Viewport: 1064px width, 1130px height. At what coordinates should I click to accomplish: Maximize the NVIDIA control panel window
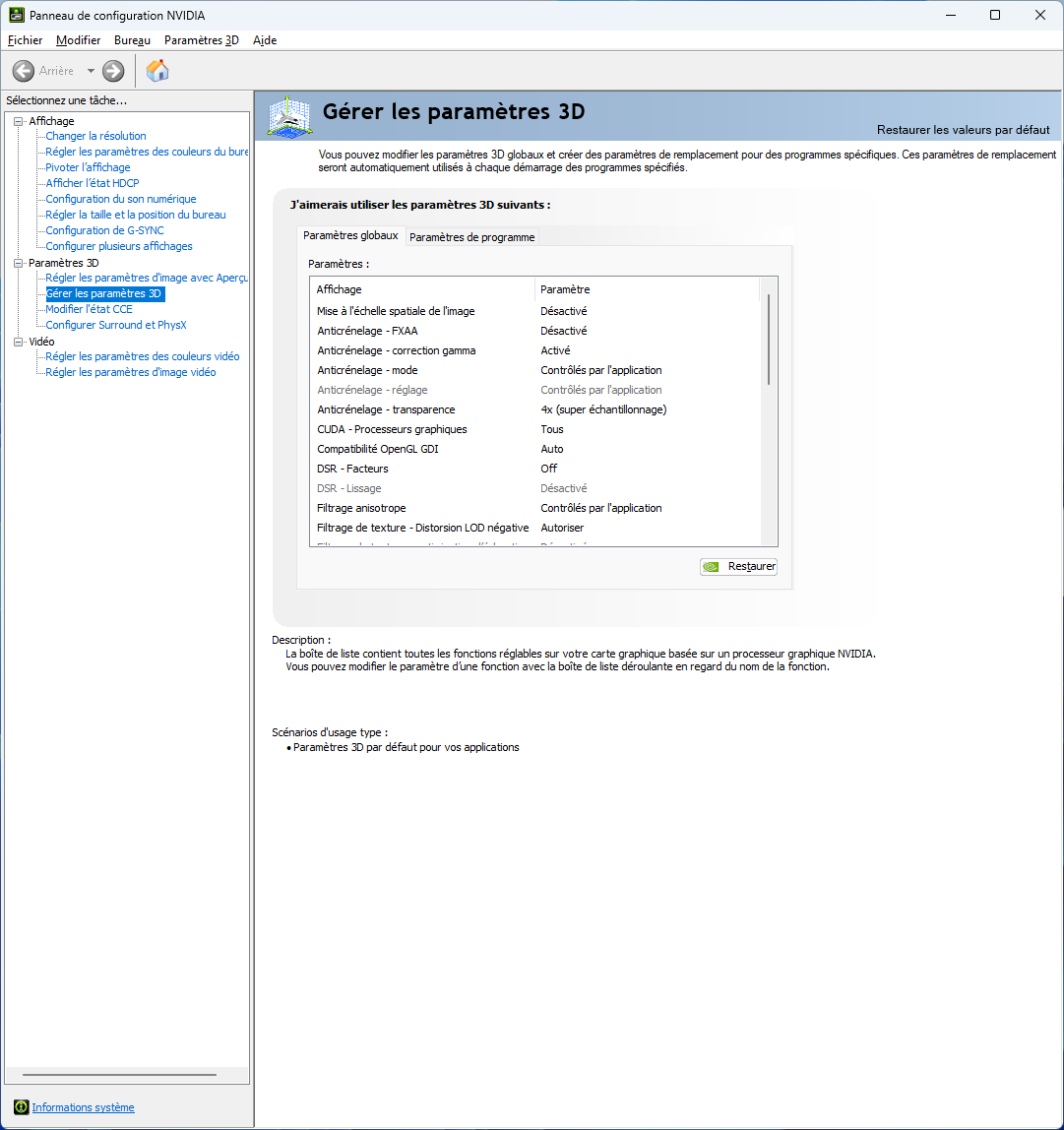995,15
